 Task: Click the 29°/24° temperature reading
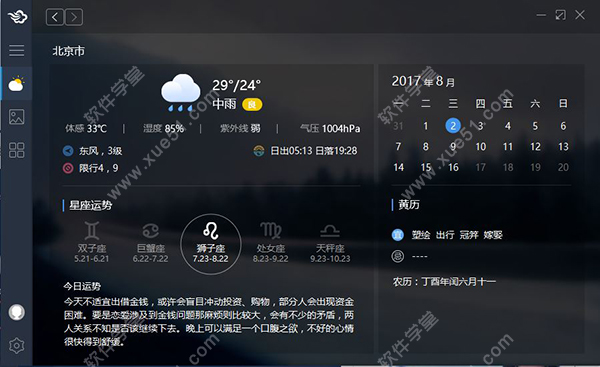click(236, 85)
